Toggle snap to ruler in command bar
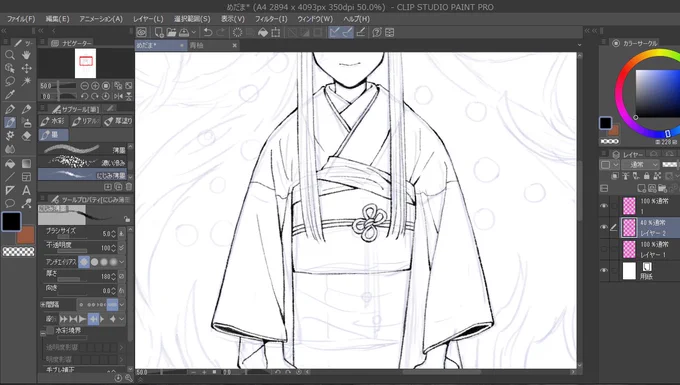This screenshot has height=385, width=680. click(334, 33)
